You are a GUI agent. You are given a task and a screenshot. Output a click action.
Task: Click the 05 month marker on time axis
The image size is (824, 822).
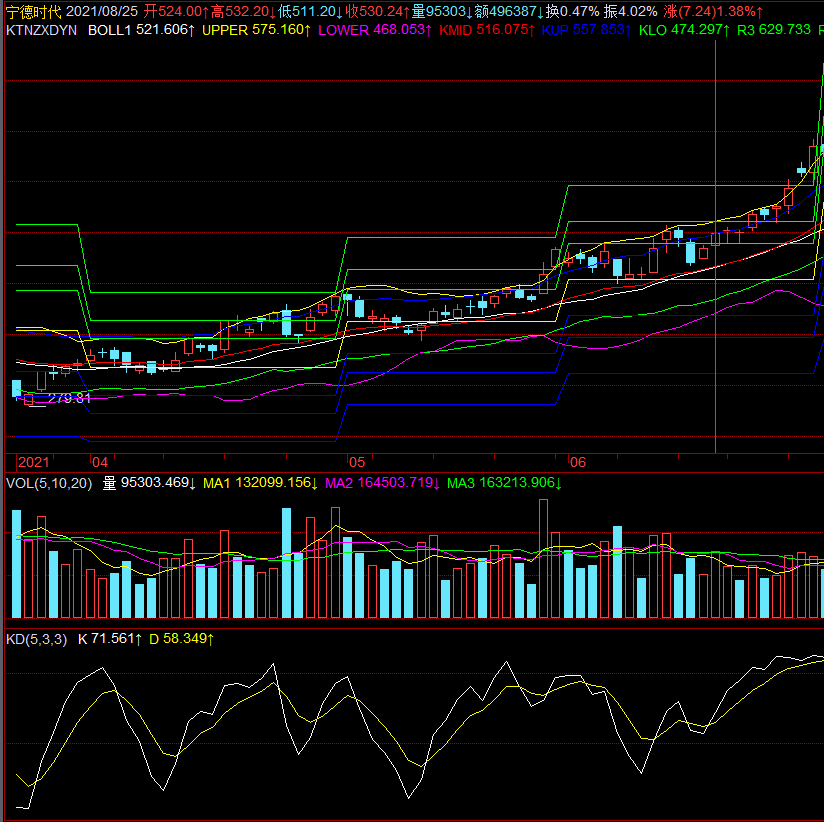coord(357,463)
